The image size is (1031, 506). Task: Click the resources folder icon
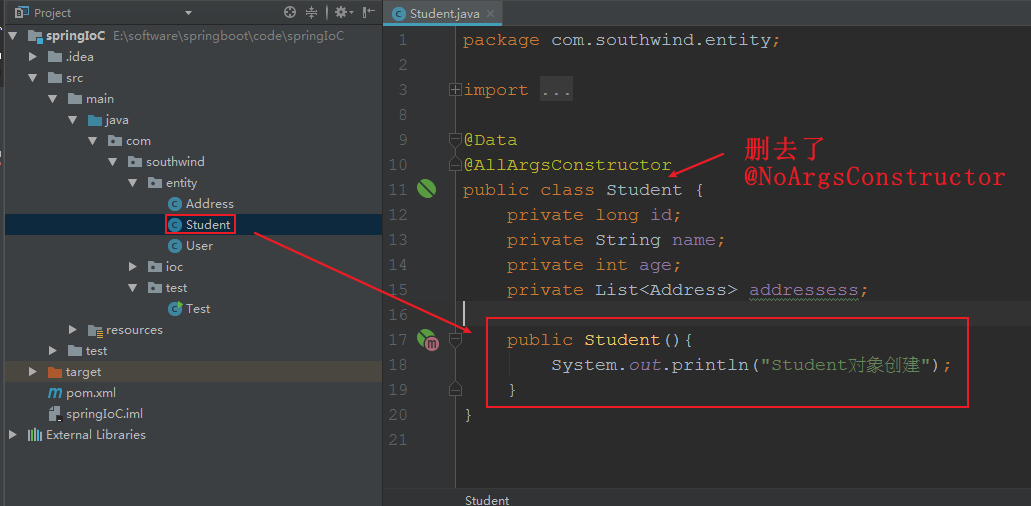(x=95, y=331)
